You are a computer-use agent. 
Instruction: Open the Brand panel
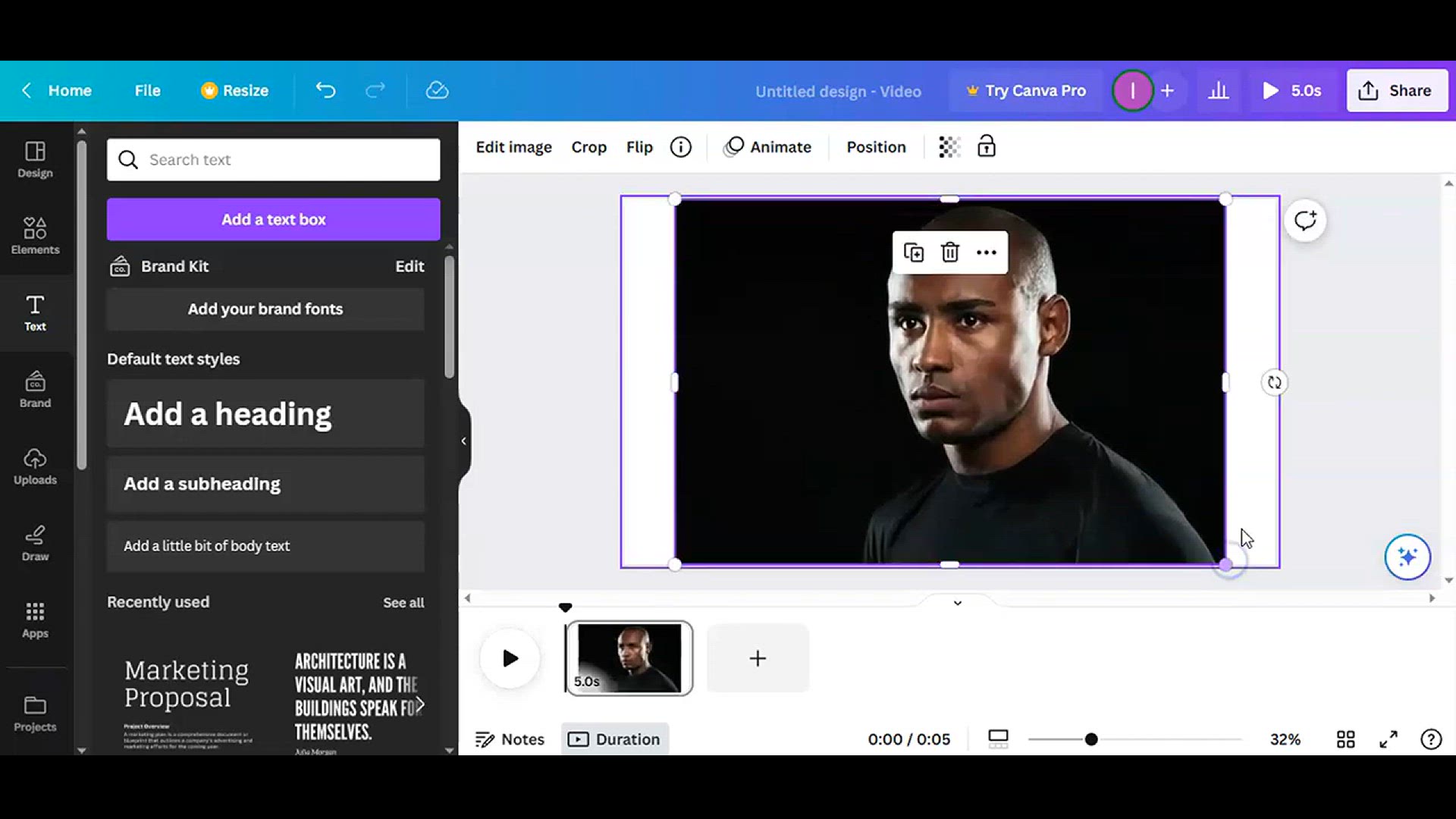coord(35,390)
